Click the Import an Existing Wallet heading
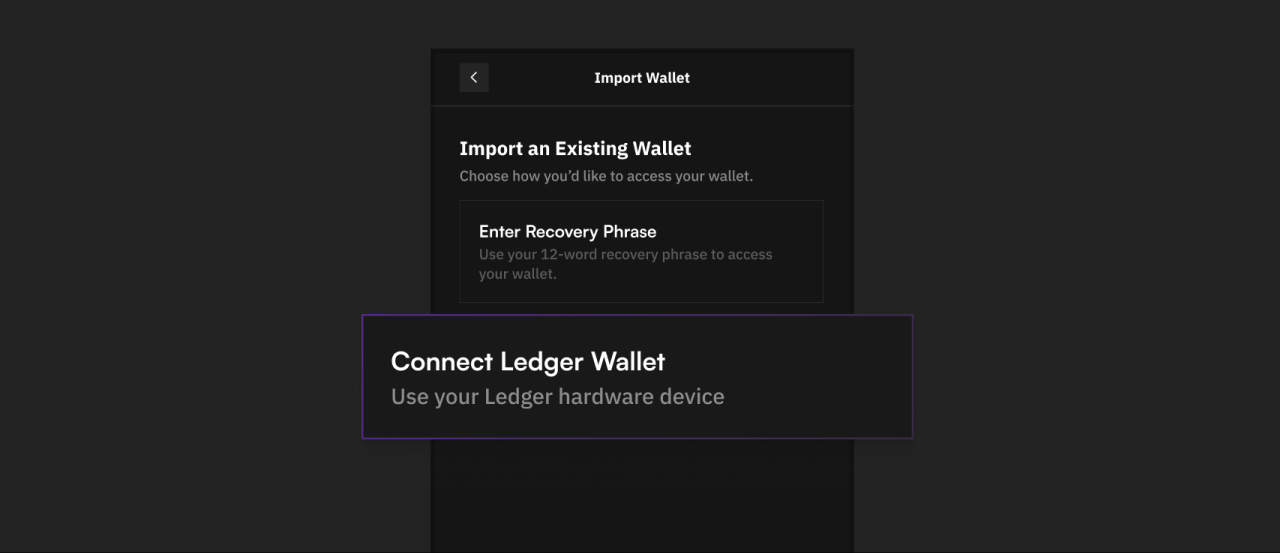Screen dimensions: 1280x553 click(x=575, y=148)
